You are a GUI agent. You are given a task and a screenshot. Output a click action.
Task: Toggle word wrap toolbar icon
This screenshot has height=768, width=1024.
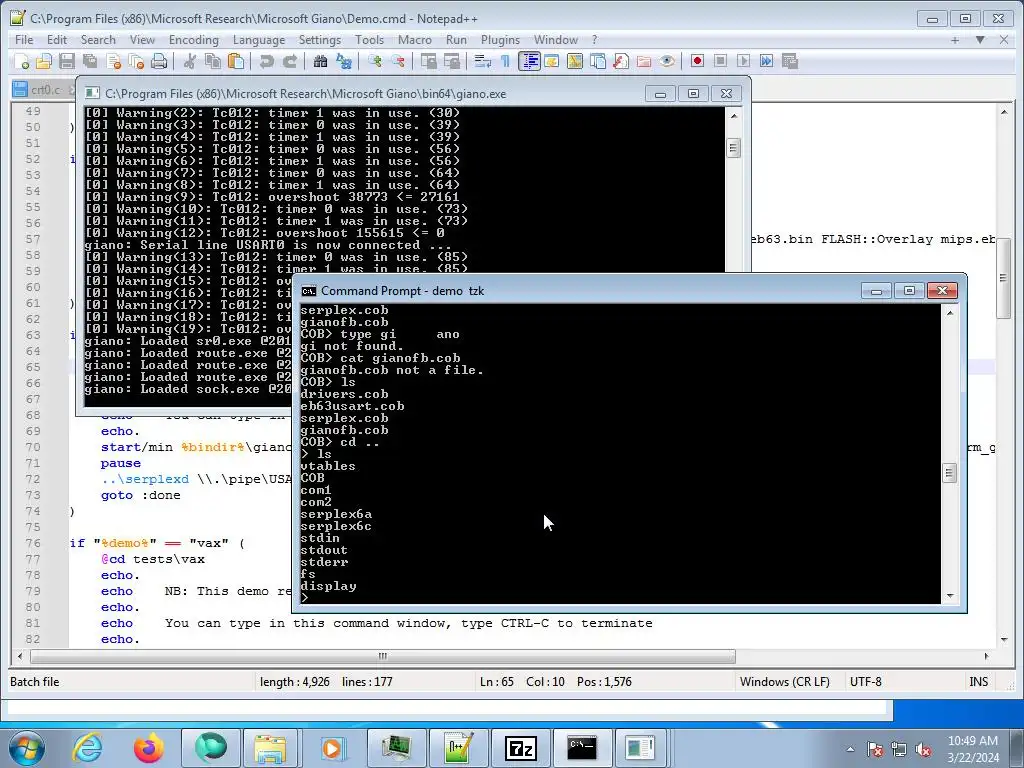483,61
